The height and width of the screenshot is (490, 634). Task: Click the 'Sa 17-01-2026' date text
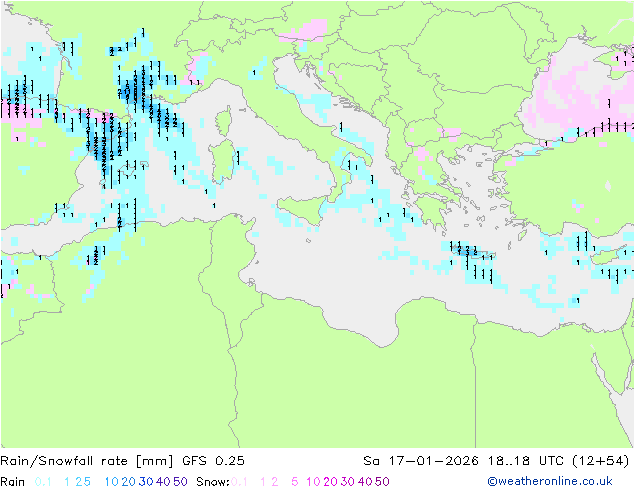coord(421,461)
